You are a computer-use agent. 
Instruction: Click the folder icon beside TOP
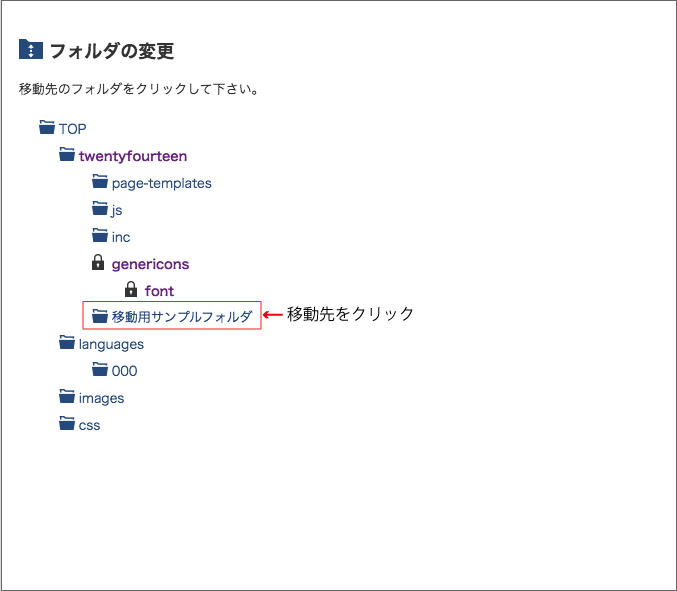coord(47,127)
